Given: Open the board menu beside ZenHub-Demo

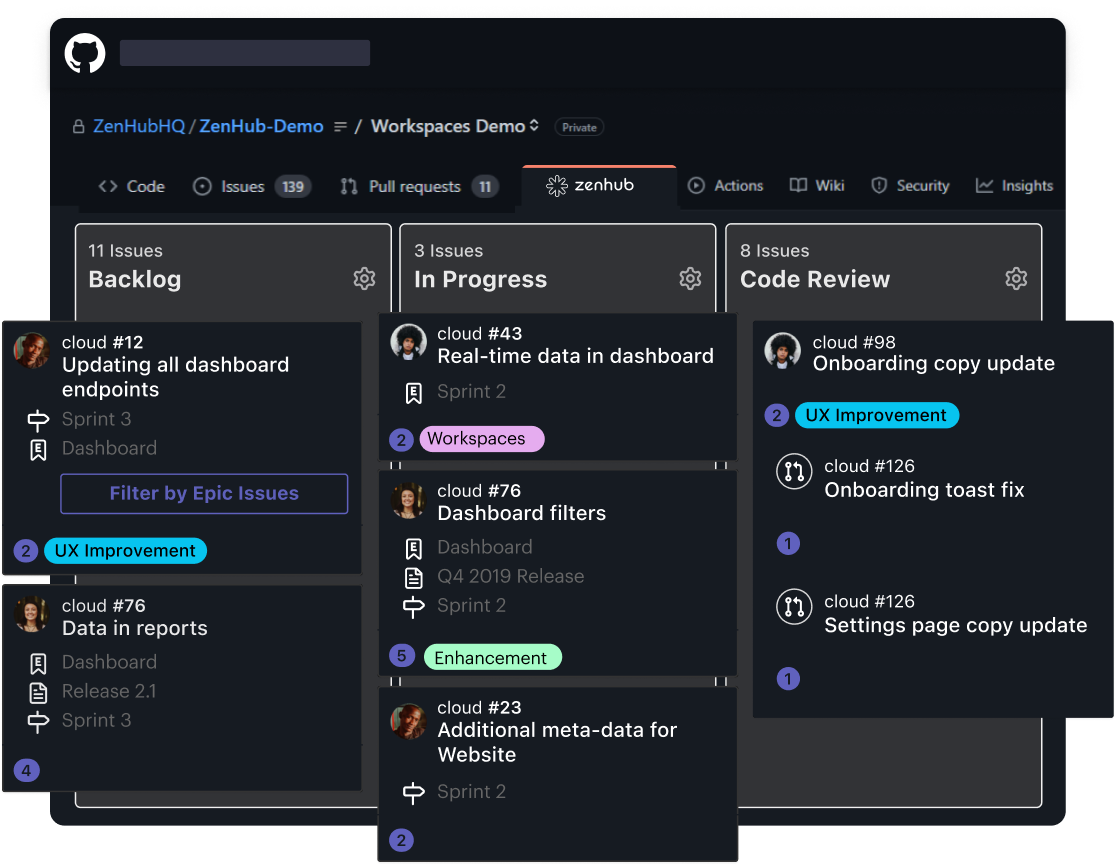Looking at the screenshot, I should (340, 126).
